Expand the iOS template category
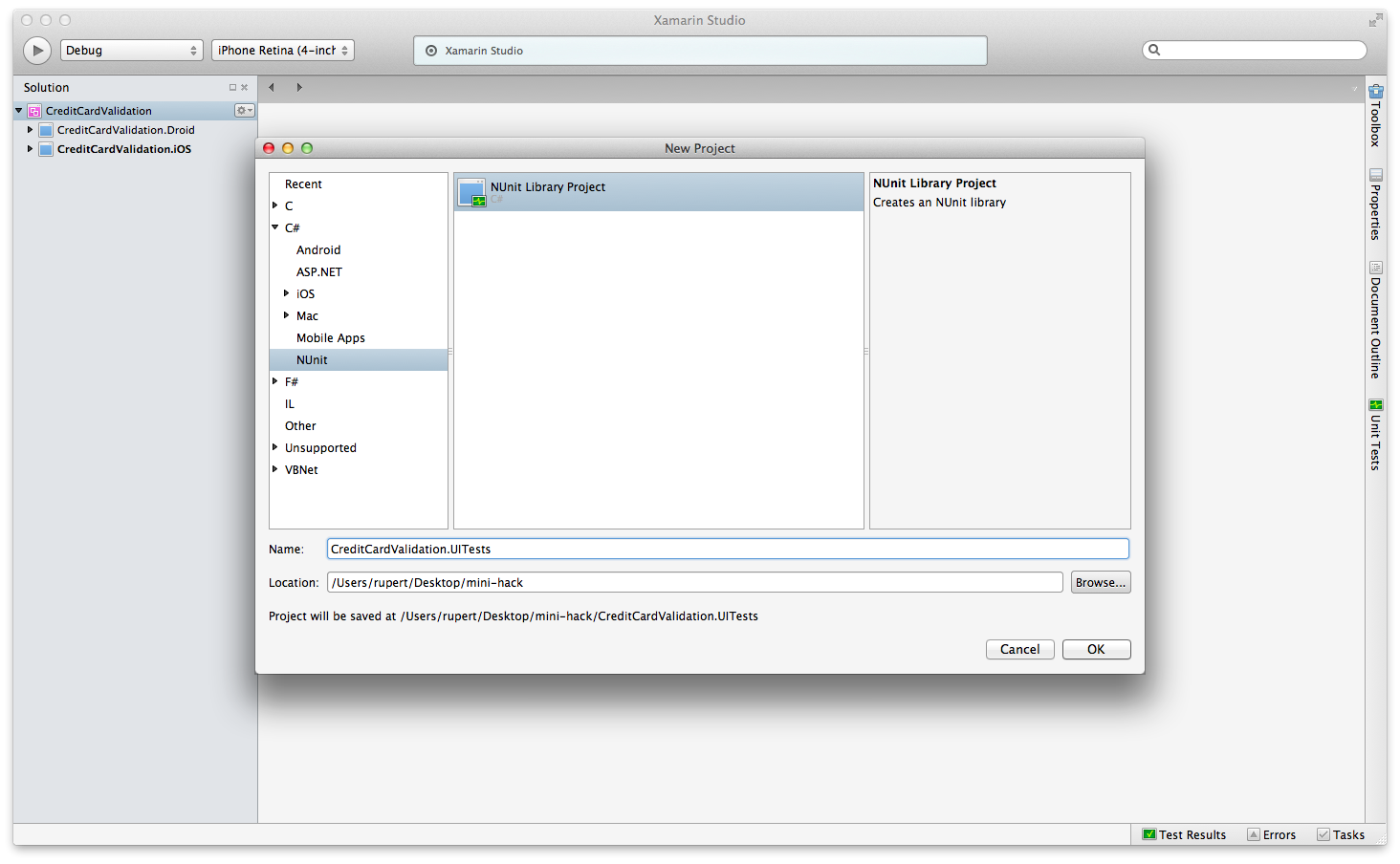Image resolution: width=1400 pixels, height=864 pixels. point(286,293)
